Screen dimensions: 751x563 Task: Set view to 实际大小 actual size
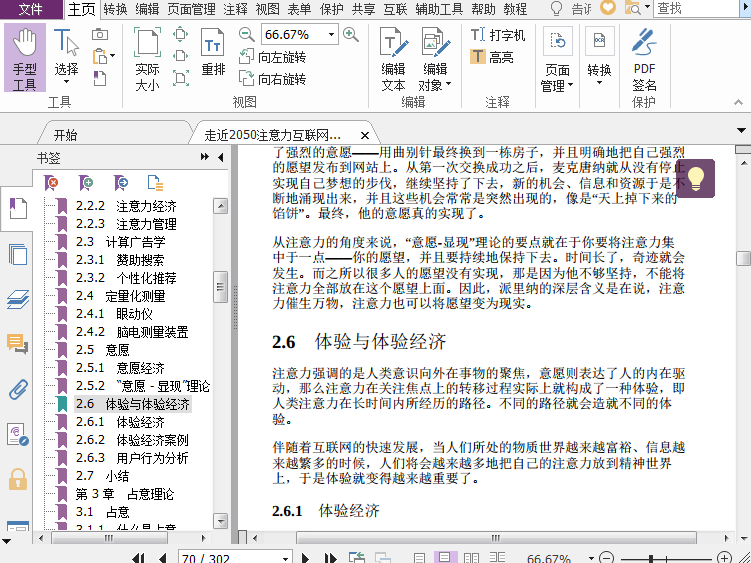pos(147,58)
